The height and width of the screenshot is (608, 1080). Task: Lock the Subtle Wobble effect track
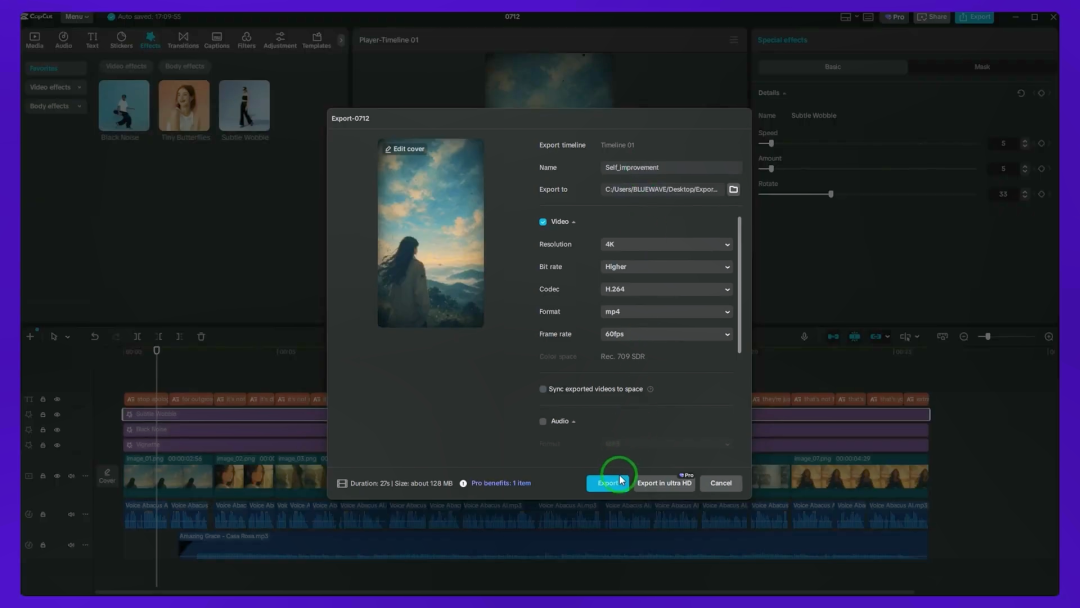(43, 415)
